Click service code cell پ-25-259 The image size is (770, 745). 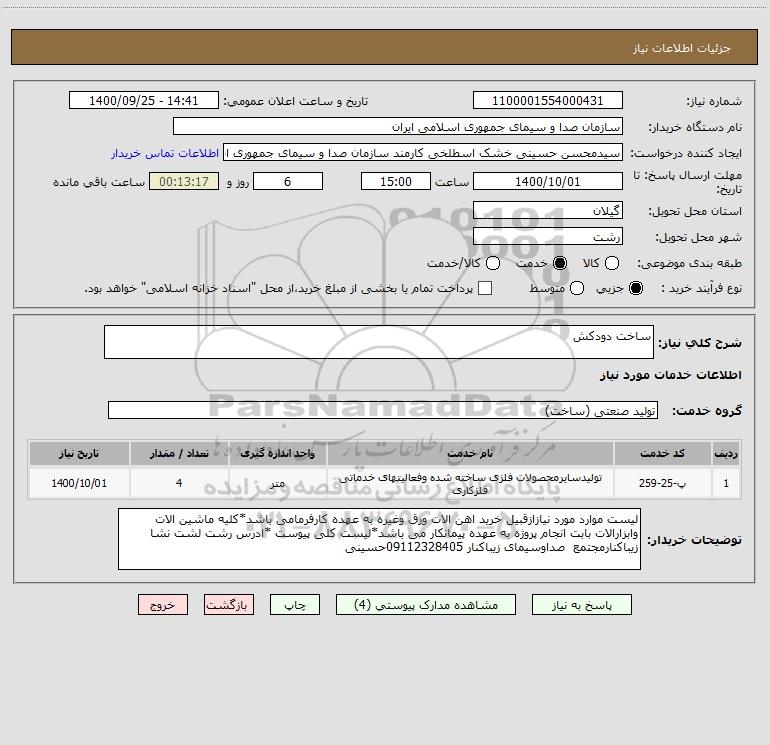click(x=662, y=483)
